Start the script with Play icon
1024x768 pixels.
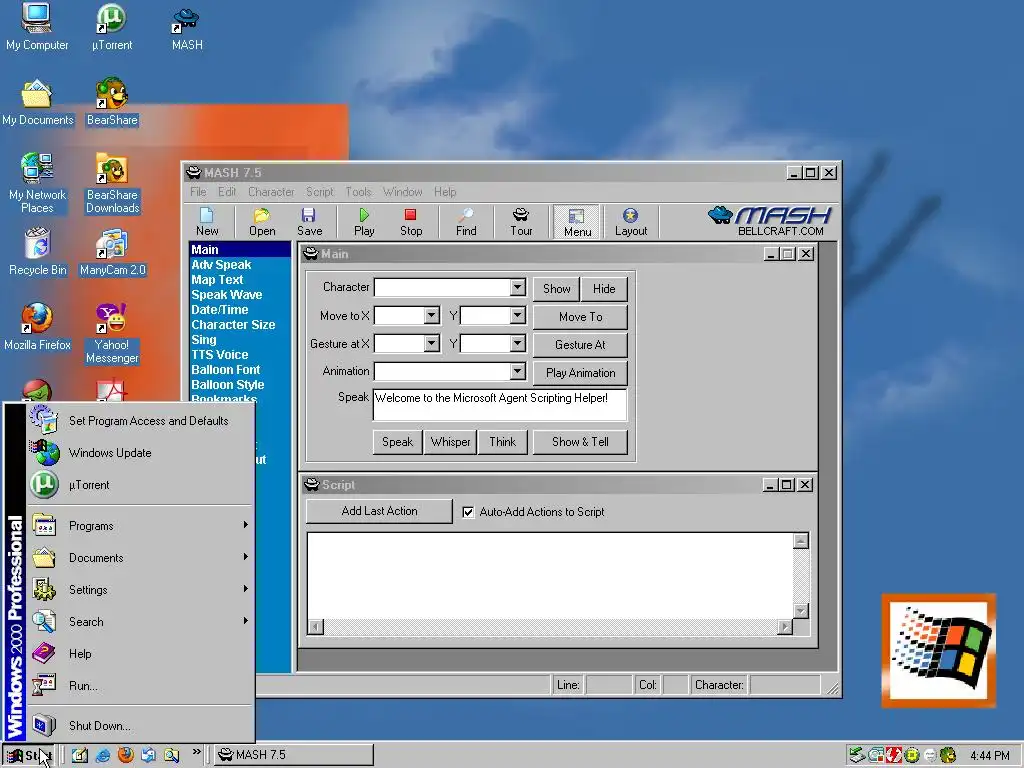(x=364, y=222)
